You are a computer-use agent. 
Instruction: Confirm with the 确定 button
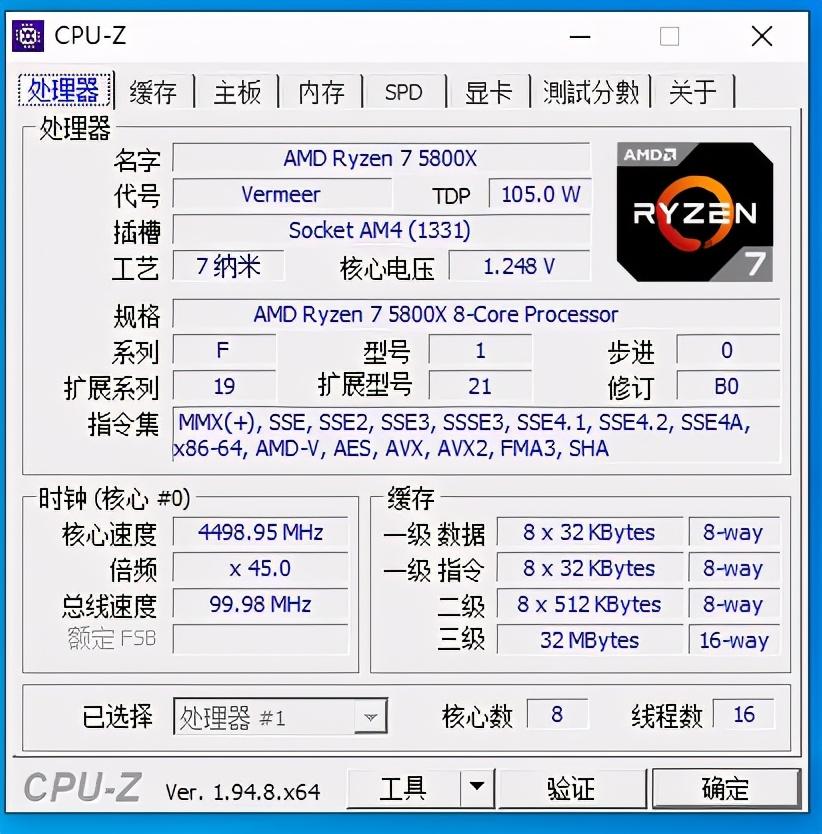(726, 788)
